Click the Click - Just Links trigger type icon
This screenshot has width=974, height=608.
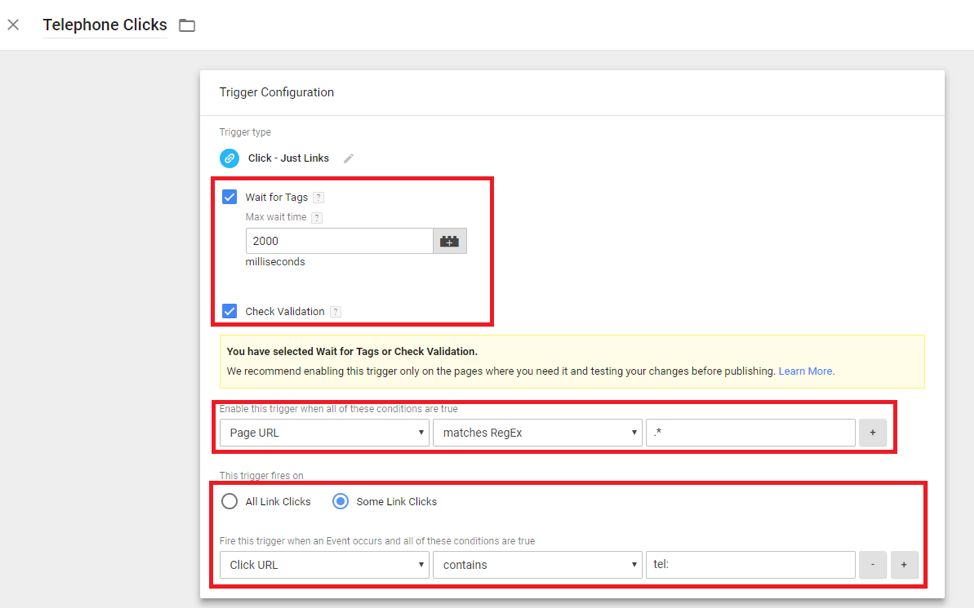[x=229, y=158]
